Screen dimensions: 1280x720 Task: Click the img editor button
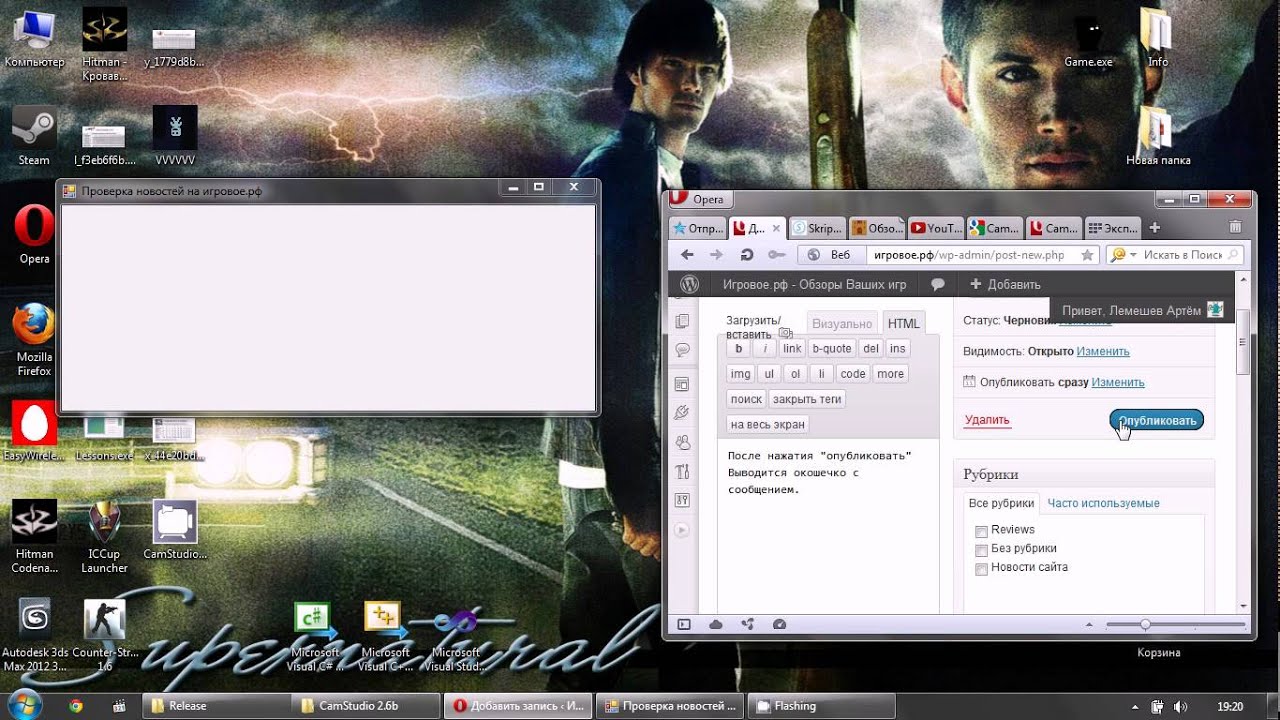point(741,374)
